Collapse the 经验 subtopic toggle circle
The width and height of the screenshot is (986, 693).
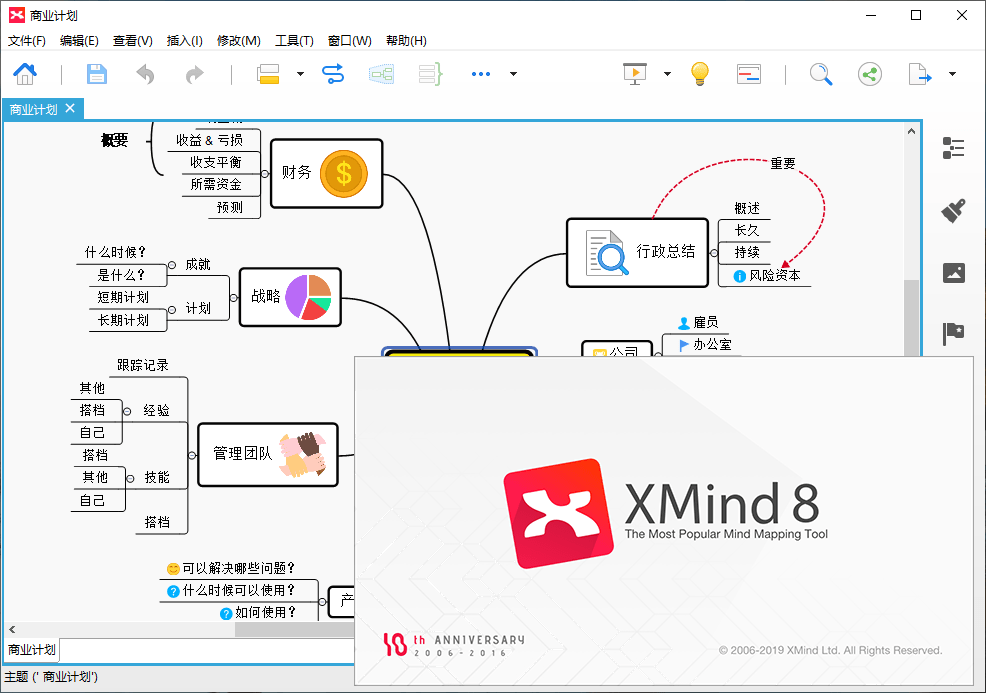point(127,411)
